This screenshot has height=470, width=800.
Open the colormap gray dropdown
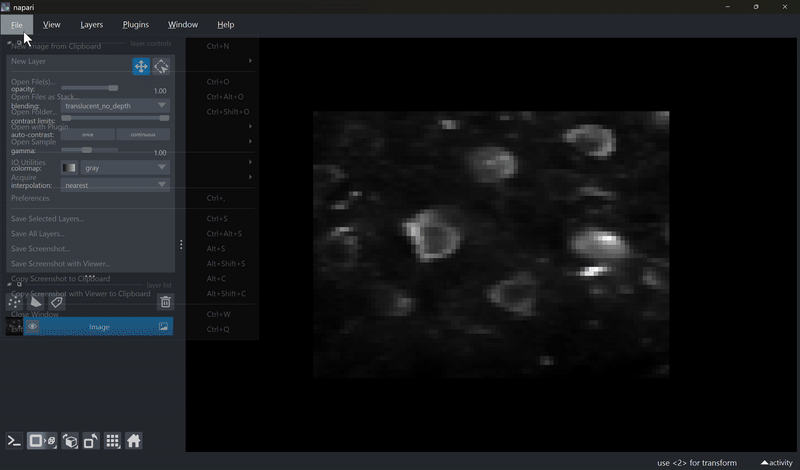(x=125, y=168)
